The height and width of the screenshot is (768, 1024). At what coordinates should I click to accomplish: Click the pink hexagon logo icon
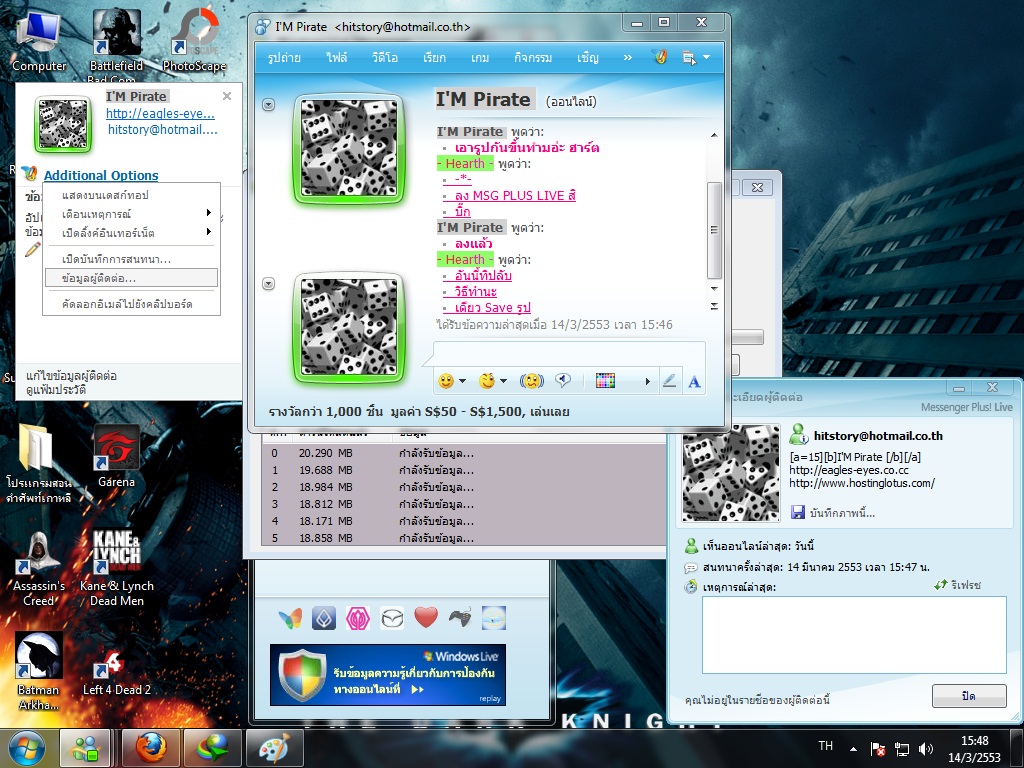[x=358, y=618]
